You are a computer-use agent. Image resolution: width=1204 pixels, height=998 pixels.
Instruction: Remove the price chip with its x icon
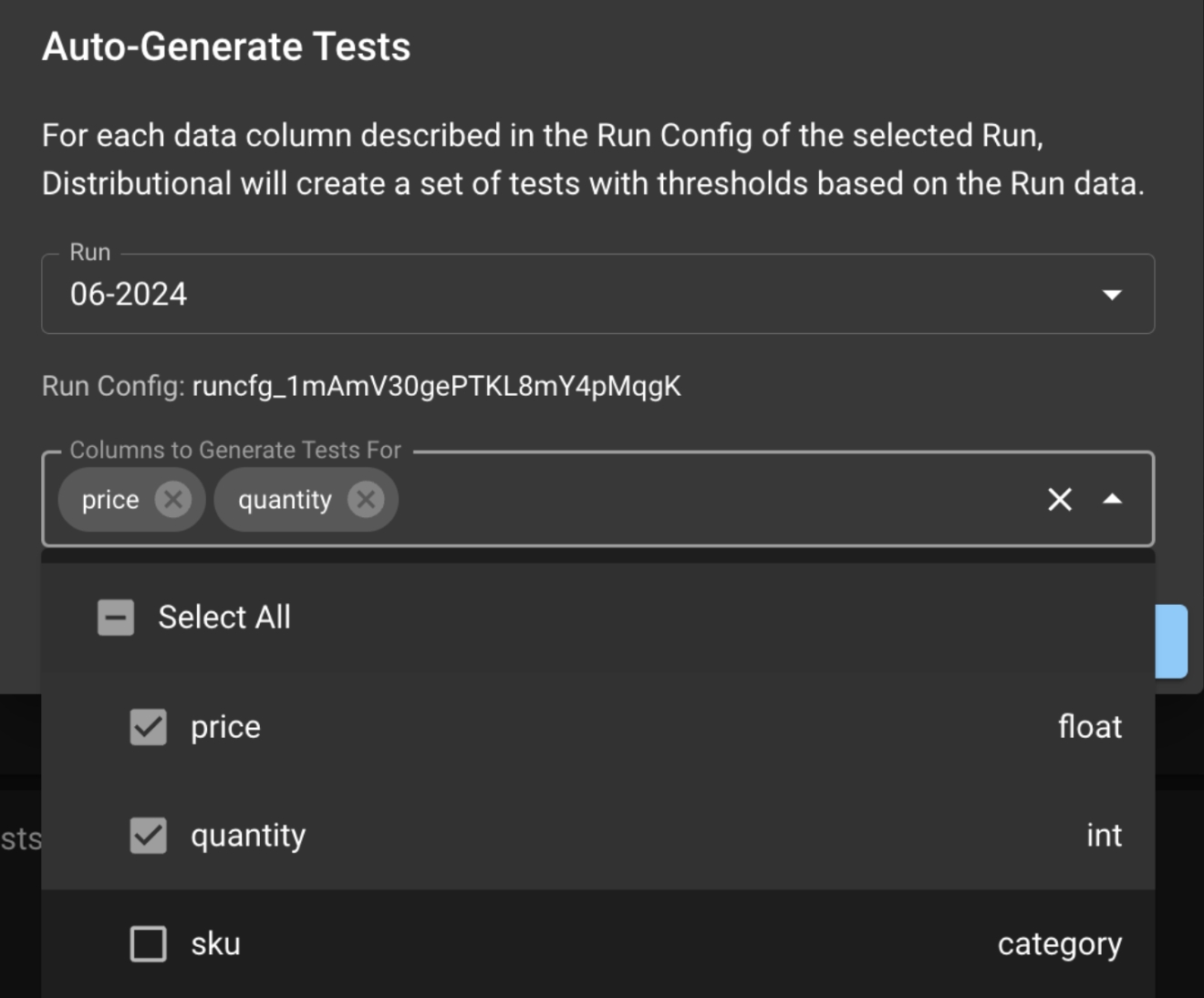click(172, 500)
